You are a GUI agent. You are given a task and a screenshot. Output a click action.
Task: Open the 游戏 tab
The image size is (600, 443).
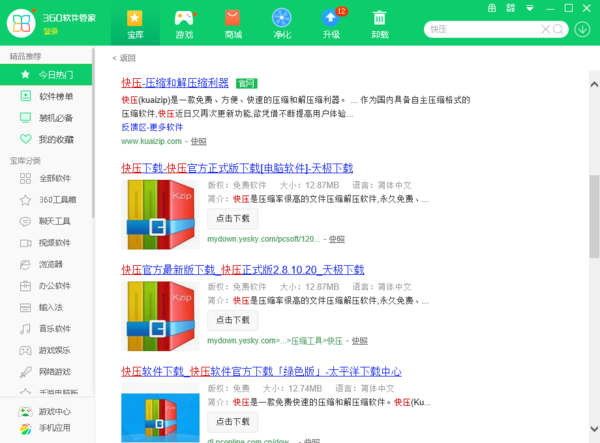tap(184, 24)
